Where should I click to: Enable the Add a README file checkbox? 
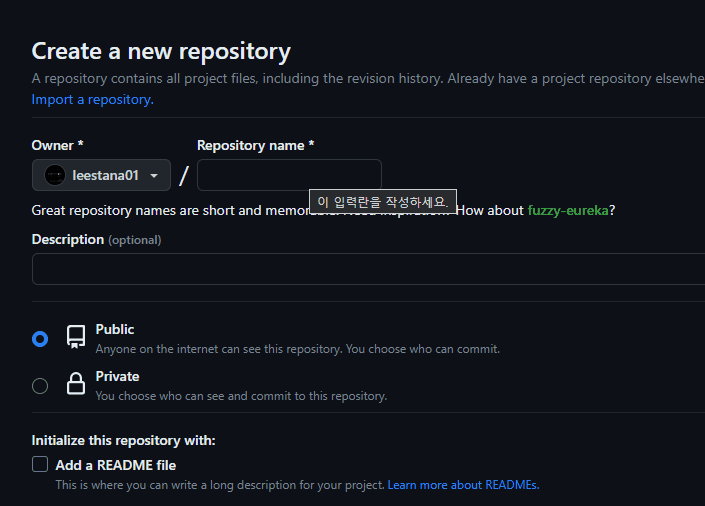[40, 464]
